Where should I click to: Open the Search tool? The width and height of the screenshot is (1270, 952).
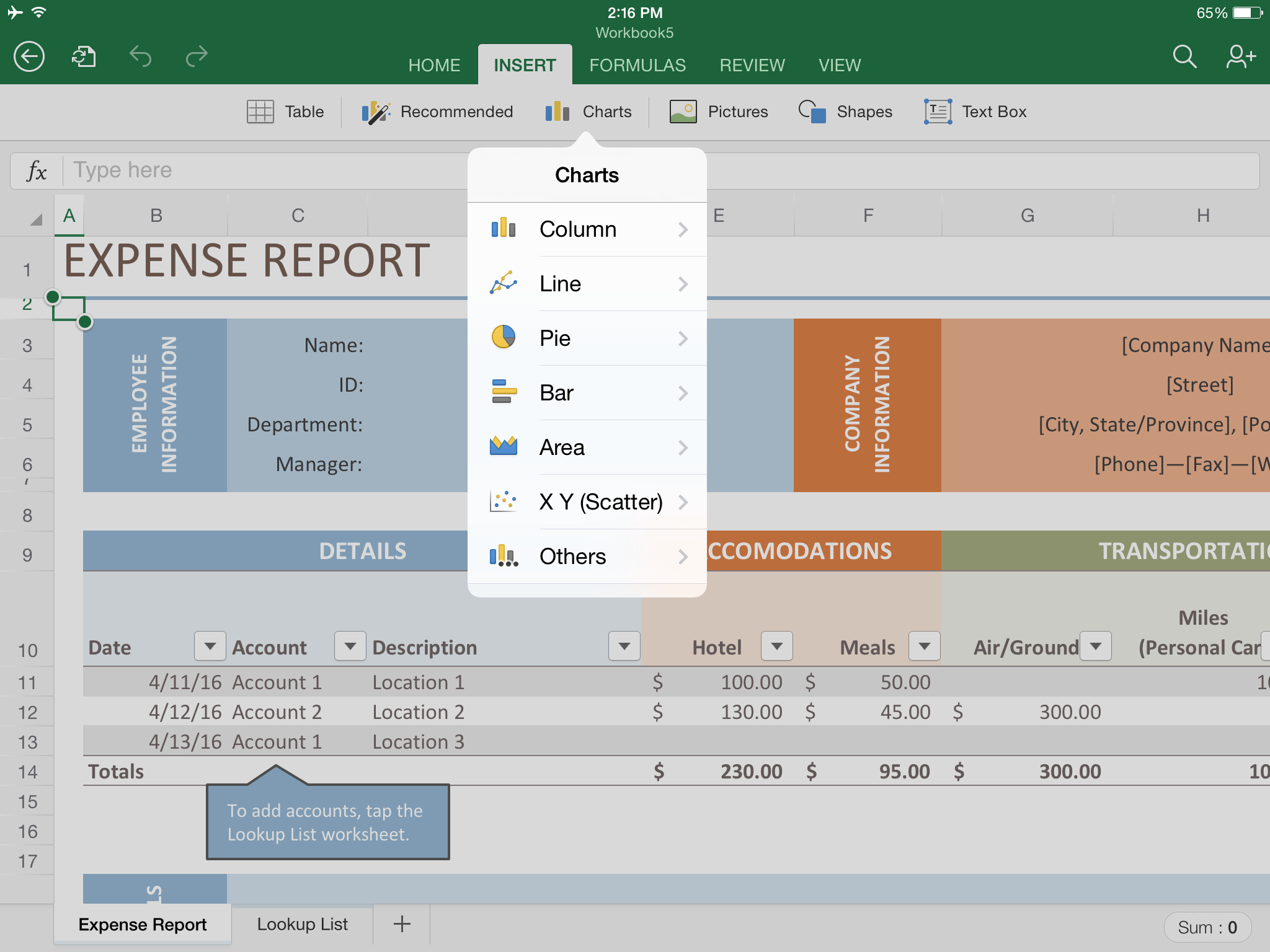tap(1183, 56)
